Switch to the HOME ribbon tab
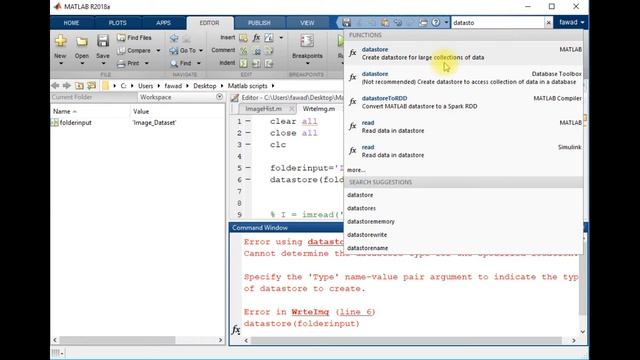 [x=71, y=23]
